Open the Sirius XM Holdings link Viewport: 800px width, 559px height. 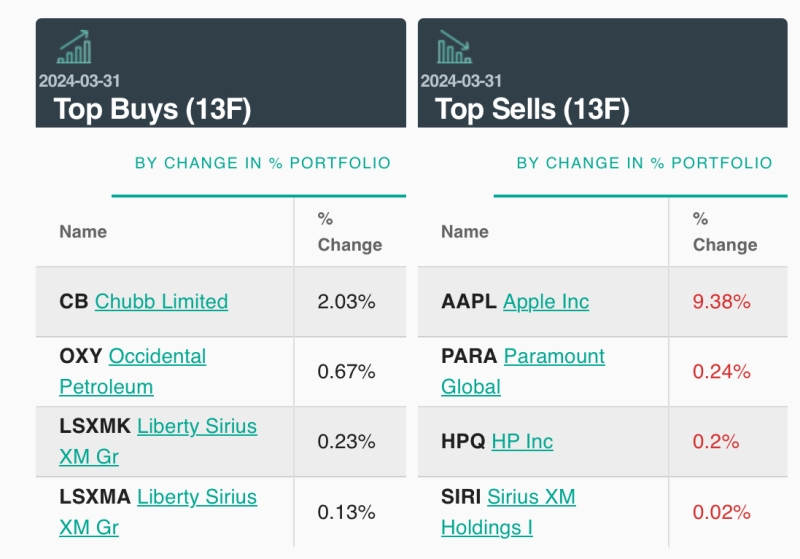(x=509, y=512)
